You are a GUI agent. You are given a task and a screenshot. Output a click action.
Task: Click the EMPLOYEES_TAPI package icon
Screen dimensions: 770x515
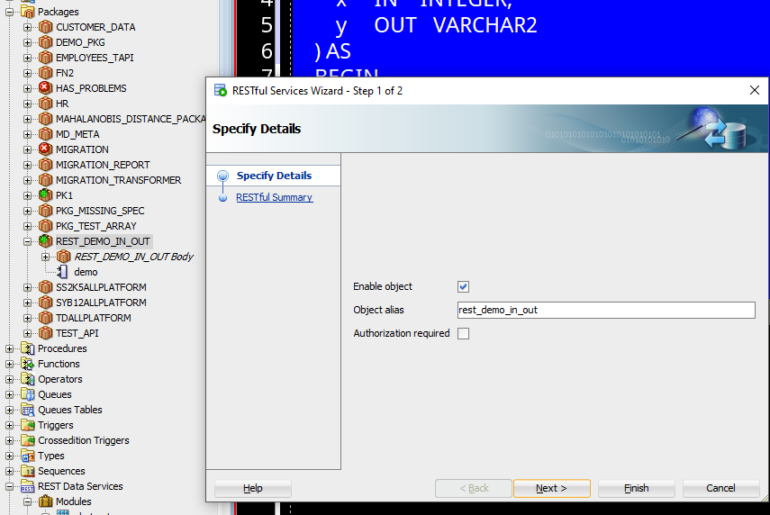click(x=46, y=57)
